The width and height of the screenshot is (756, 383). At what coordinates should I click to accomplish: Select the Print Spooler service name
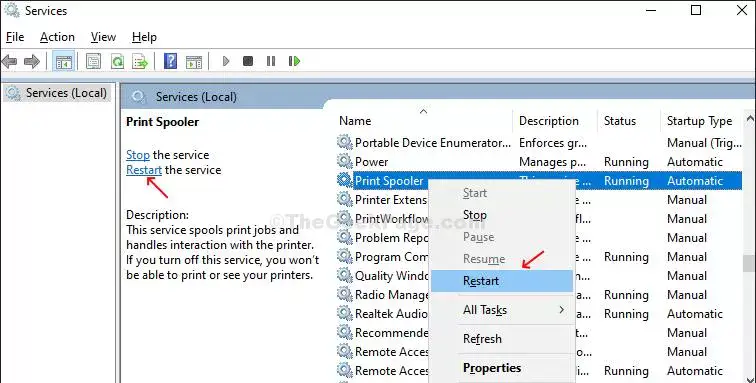pos(389,181)
